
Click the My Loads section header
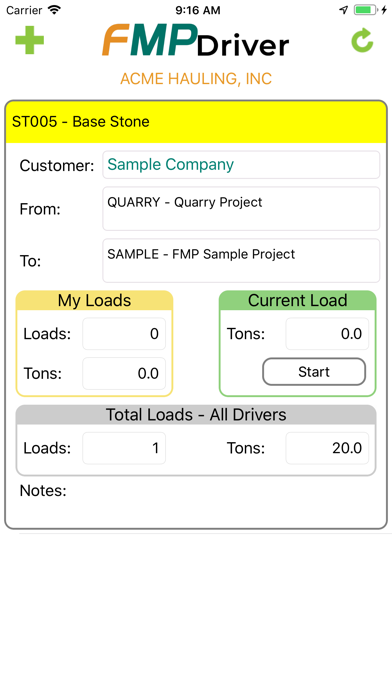(94, 301)
